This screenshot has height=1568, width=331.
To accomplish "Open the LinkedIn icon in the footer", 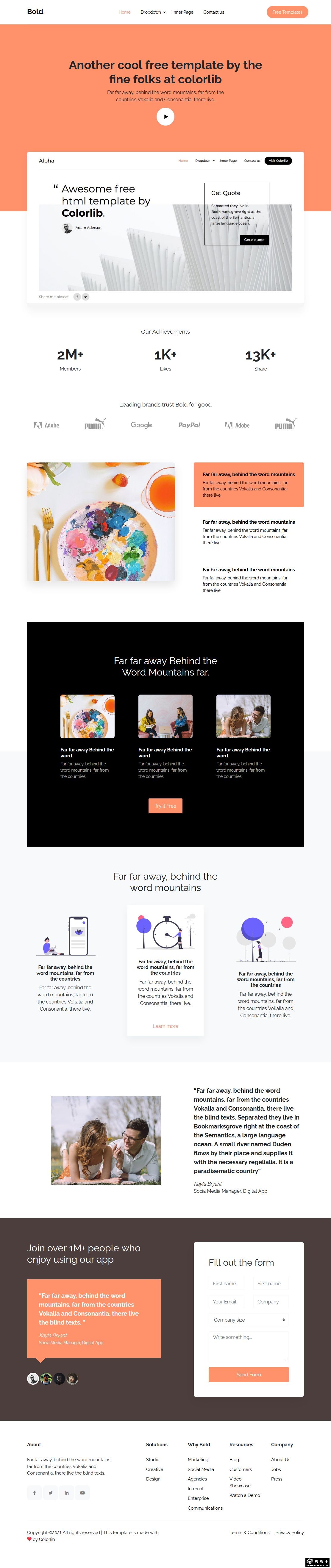I will coord(66,1492).
